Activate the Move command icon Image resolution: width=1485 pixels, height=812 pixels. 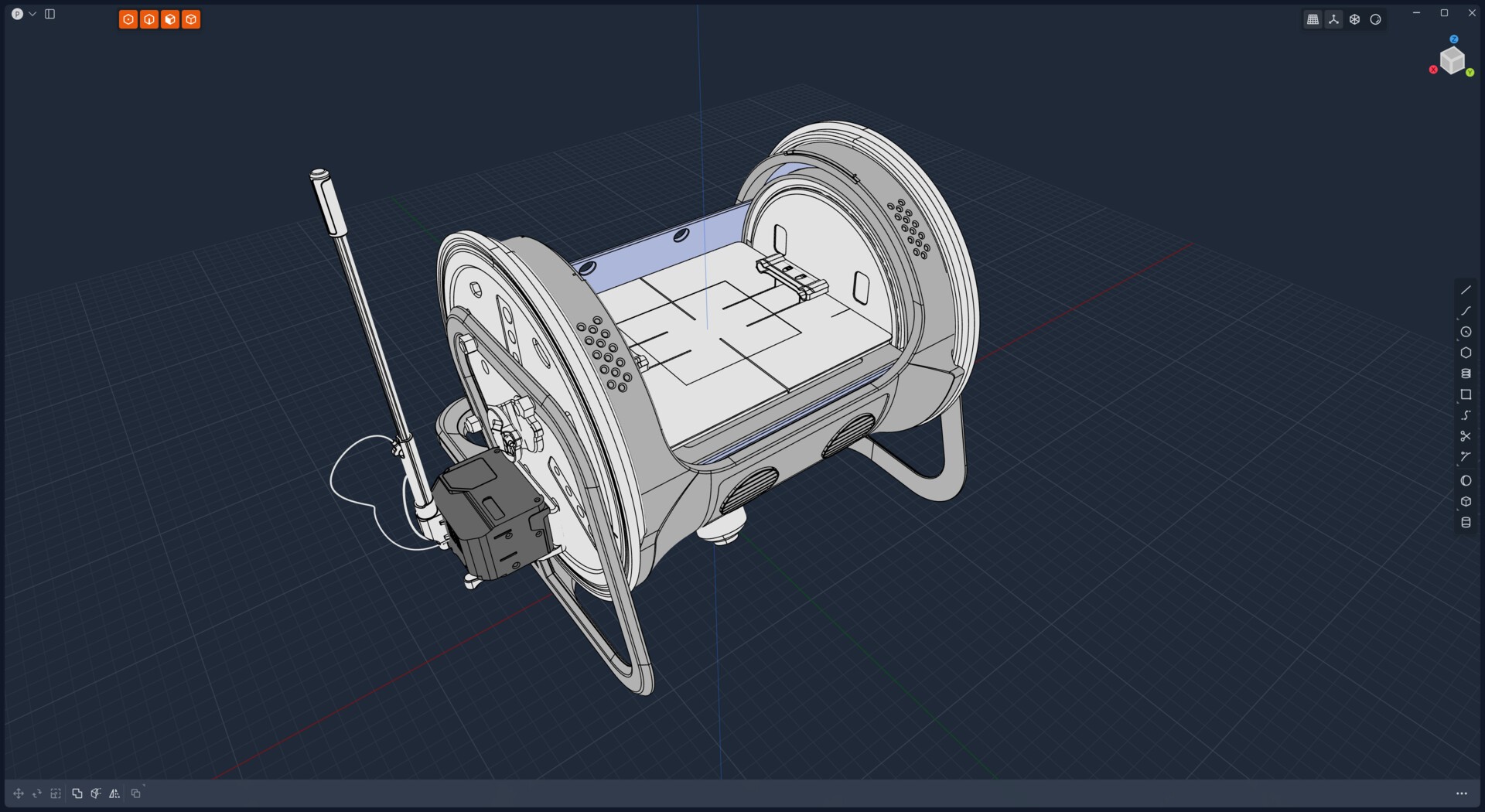click(19, 793)
